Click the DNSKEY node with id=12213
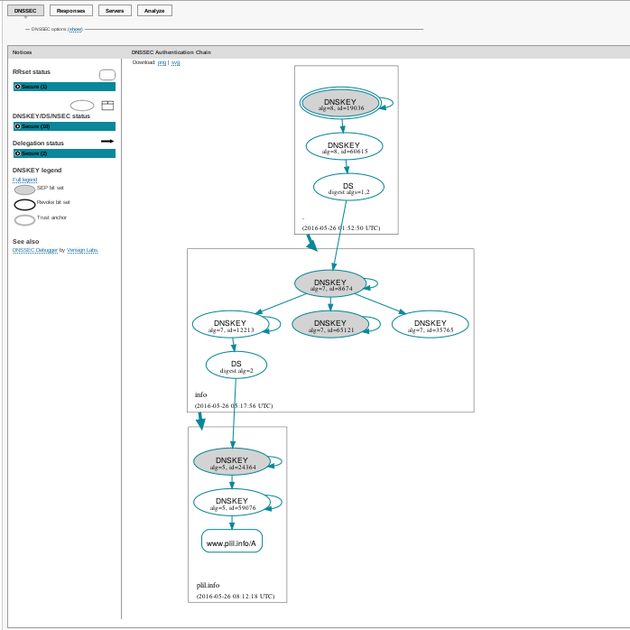Screen dimensions: 630x630 231,325
